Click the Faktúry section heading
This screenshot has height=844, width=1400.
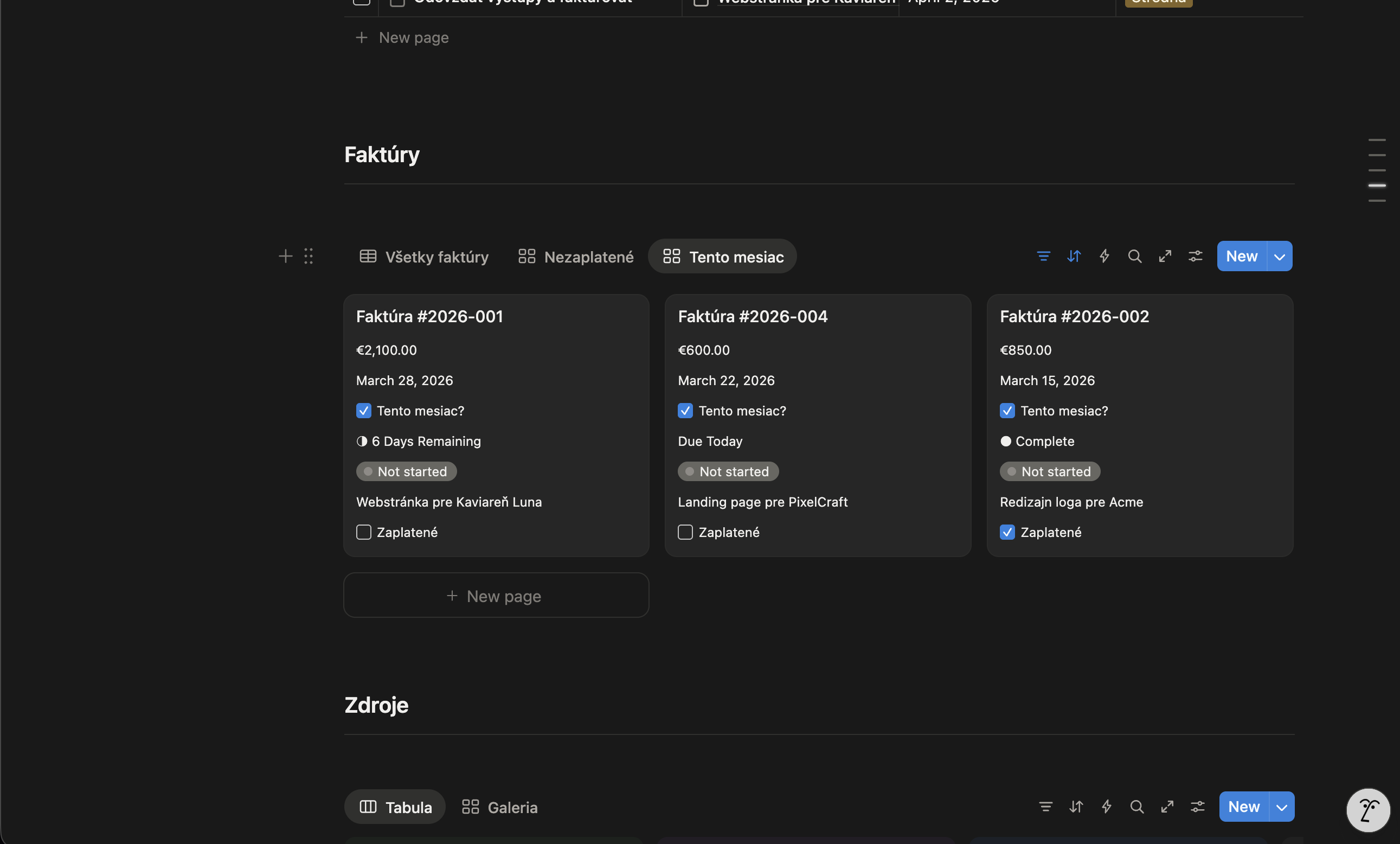[382, 155]
